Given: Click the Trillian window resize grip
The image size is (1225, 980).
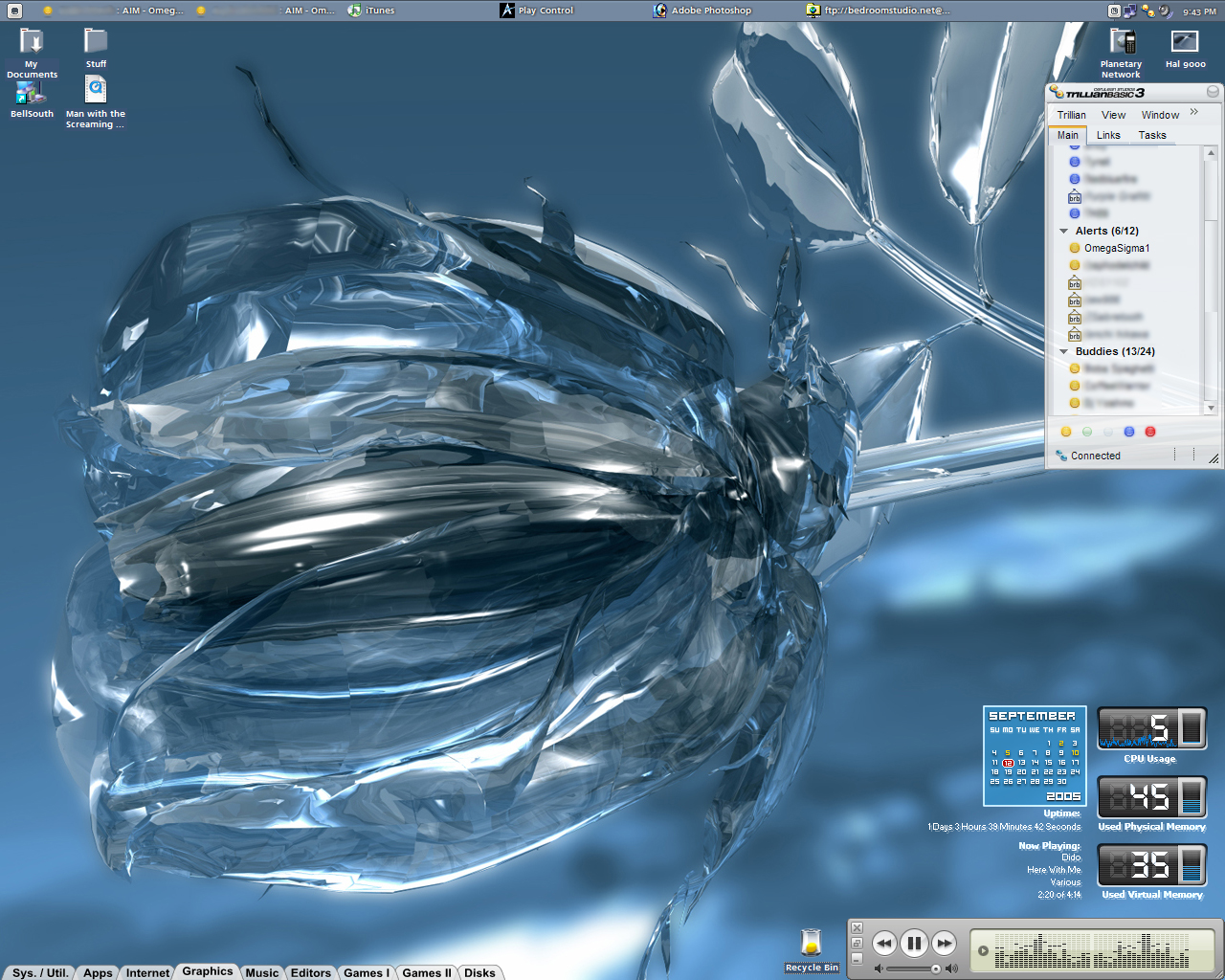Looking at the screenshot, I should click(1213, 457).
